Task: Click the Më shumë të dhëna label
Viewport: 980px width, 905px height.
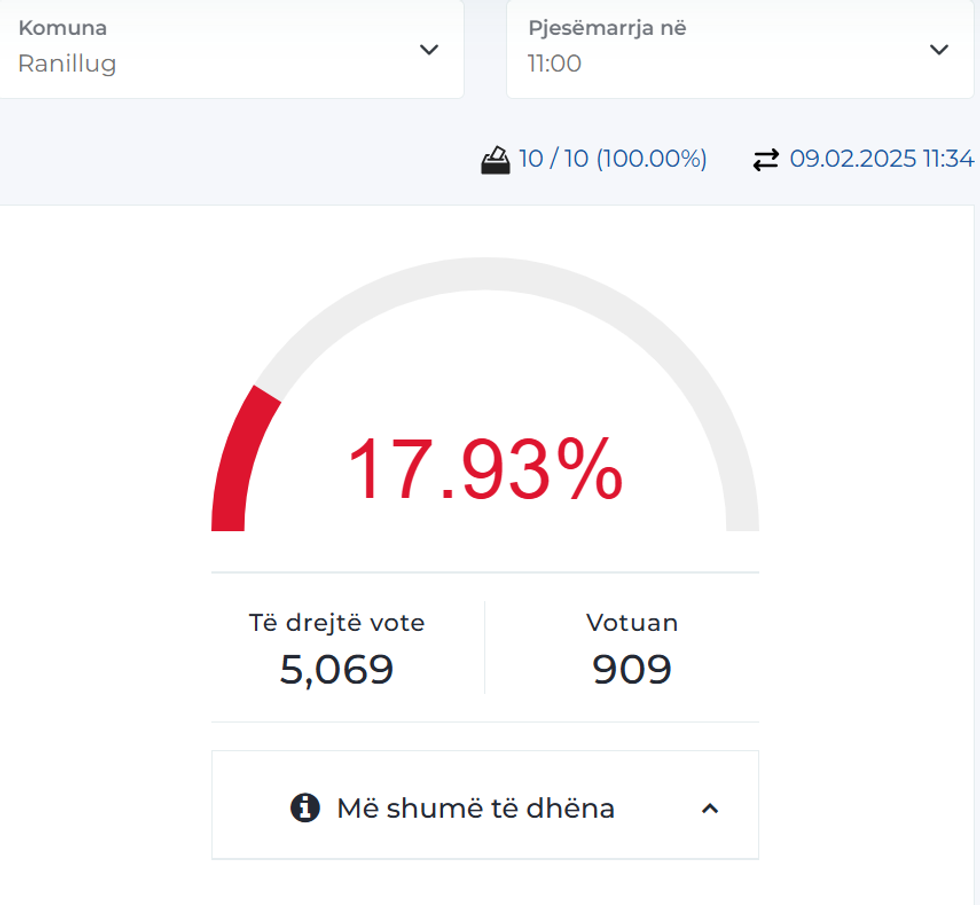Action: click(475, 808)
